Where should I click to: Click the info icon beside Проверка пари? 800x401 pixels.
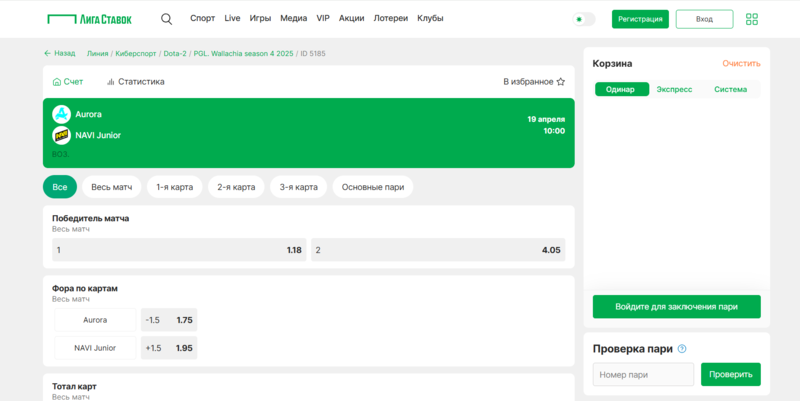coord(682,349)
